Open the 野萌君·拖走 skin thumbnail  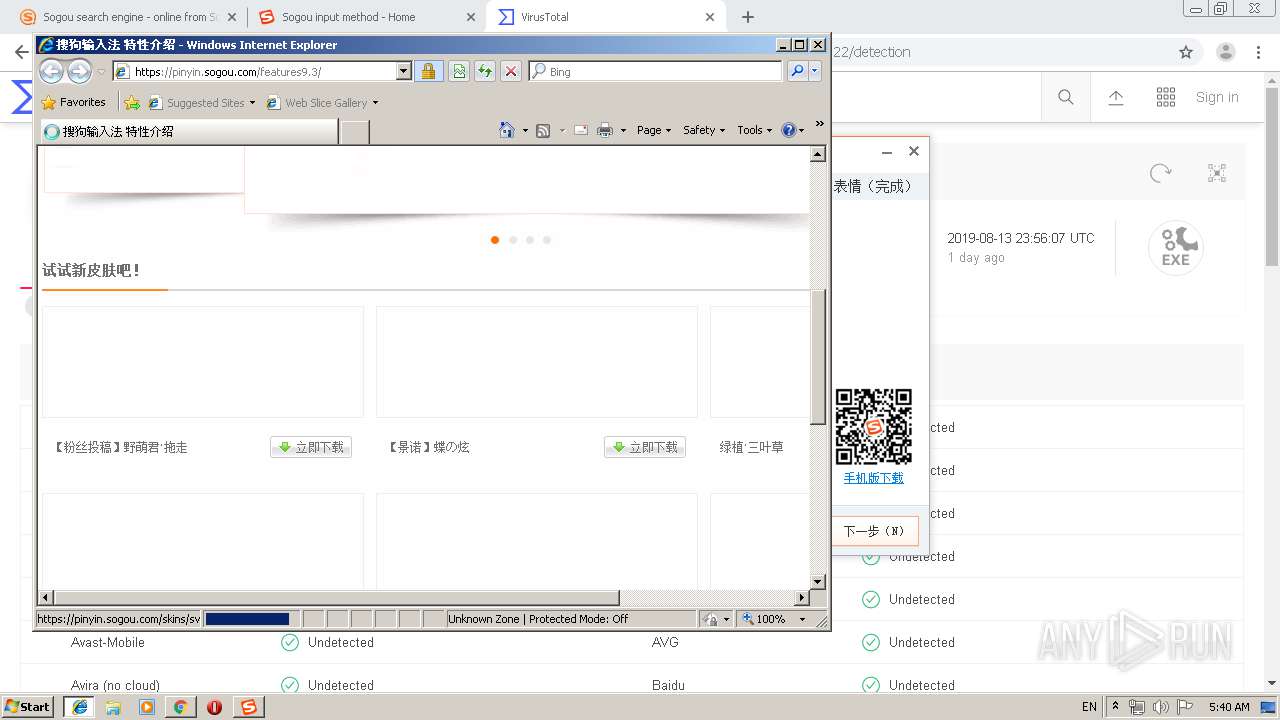click(203, 362)
